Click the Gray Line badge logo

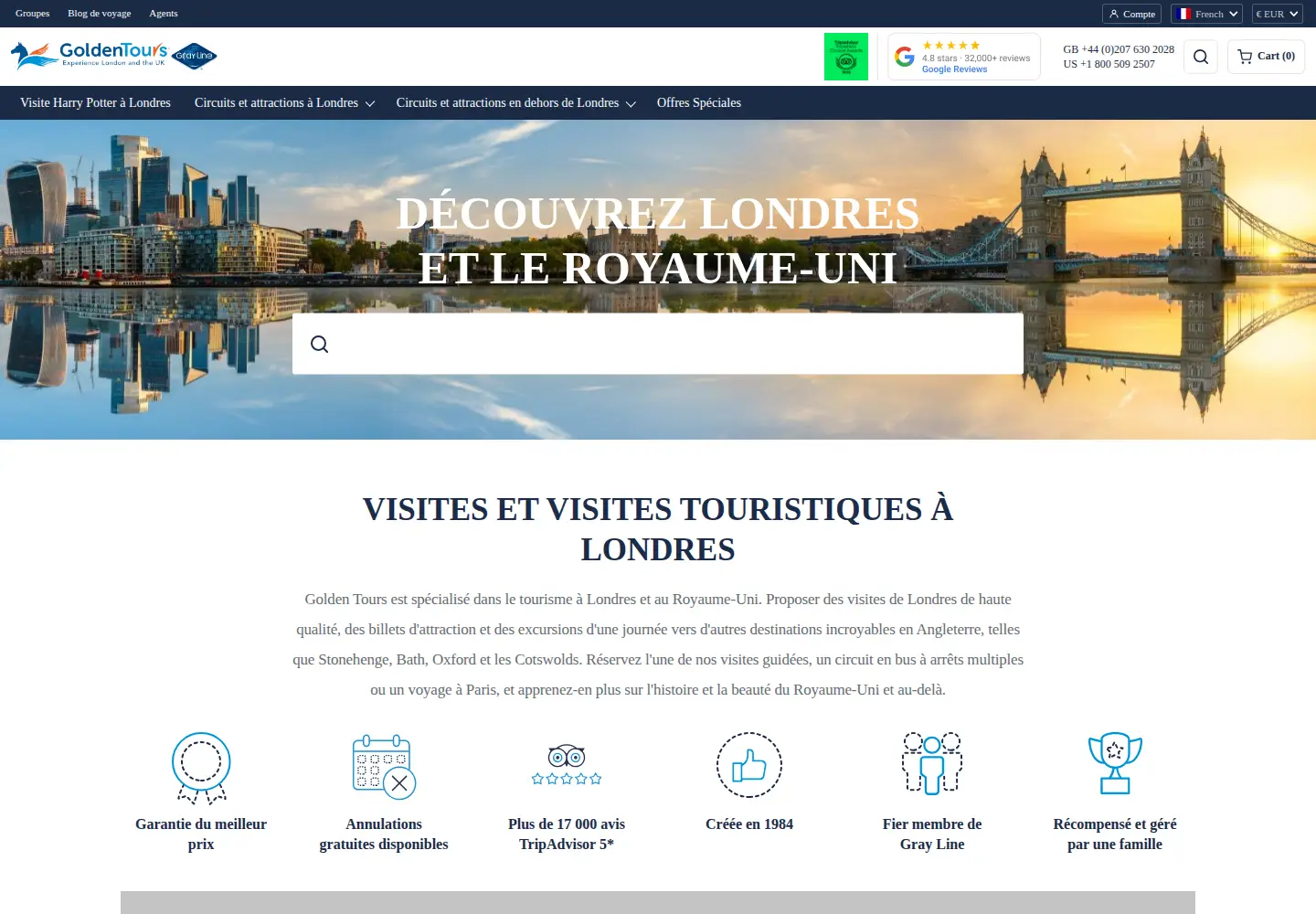(194, 56)
